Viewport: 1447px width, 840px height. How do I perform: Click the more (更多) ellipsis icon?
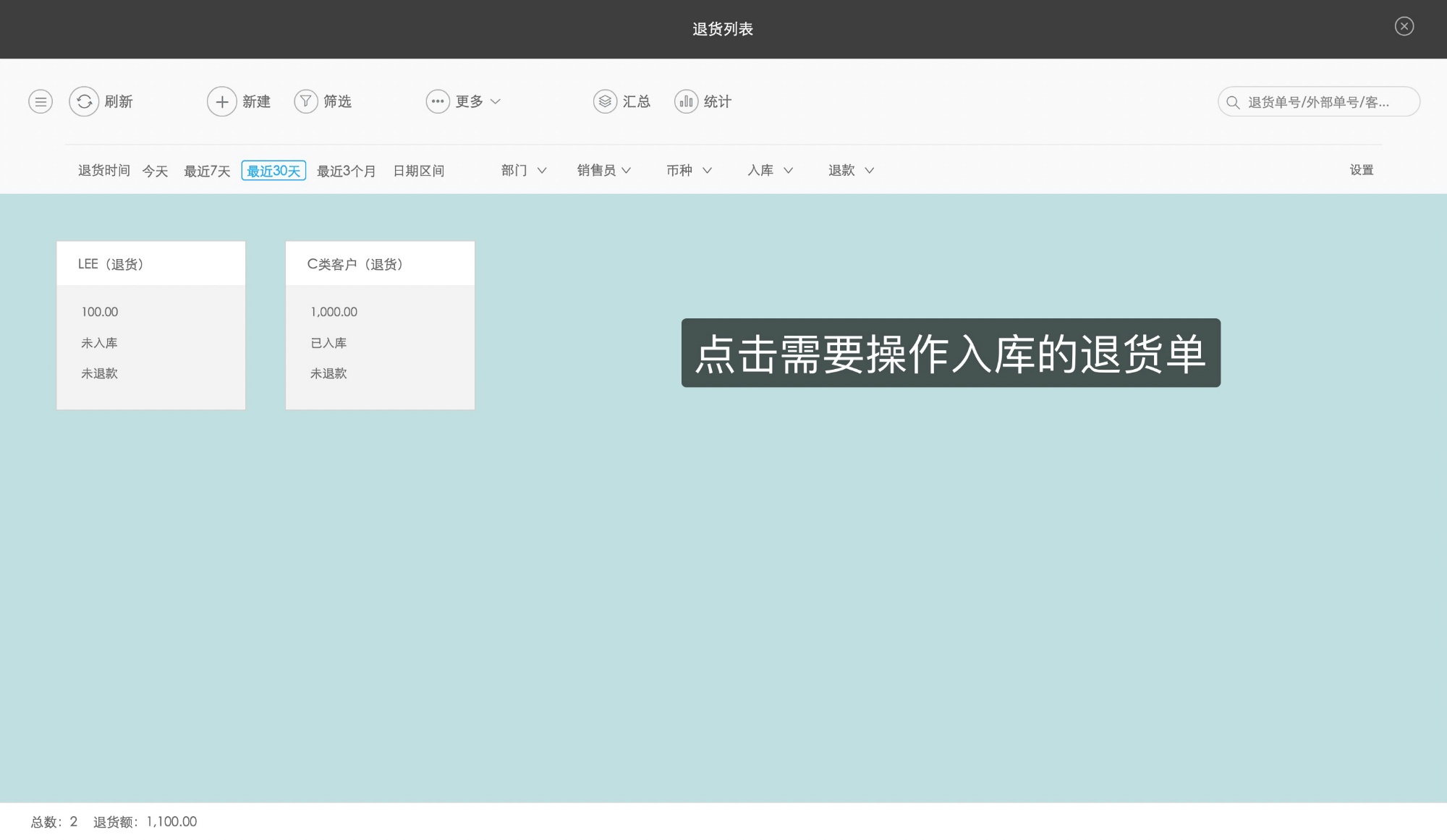point(437,101)
